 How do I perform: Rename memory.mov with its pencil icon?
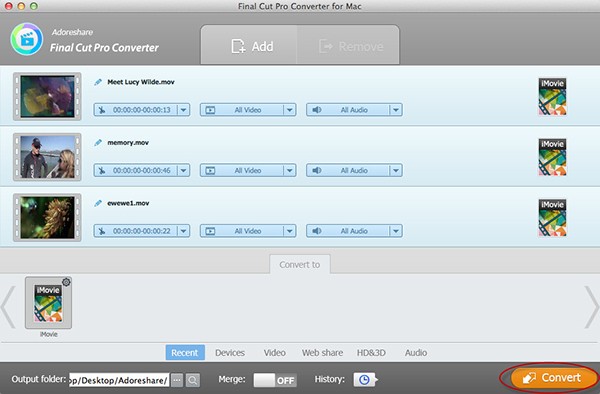[98, 143]
